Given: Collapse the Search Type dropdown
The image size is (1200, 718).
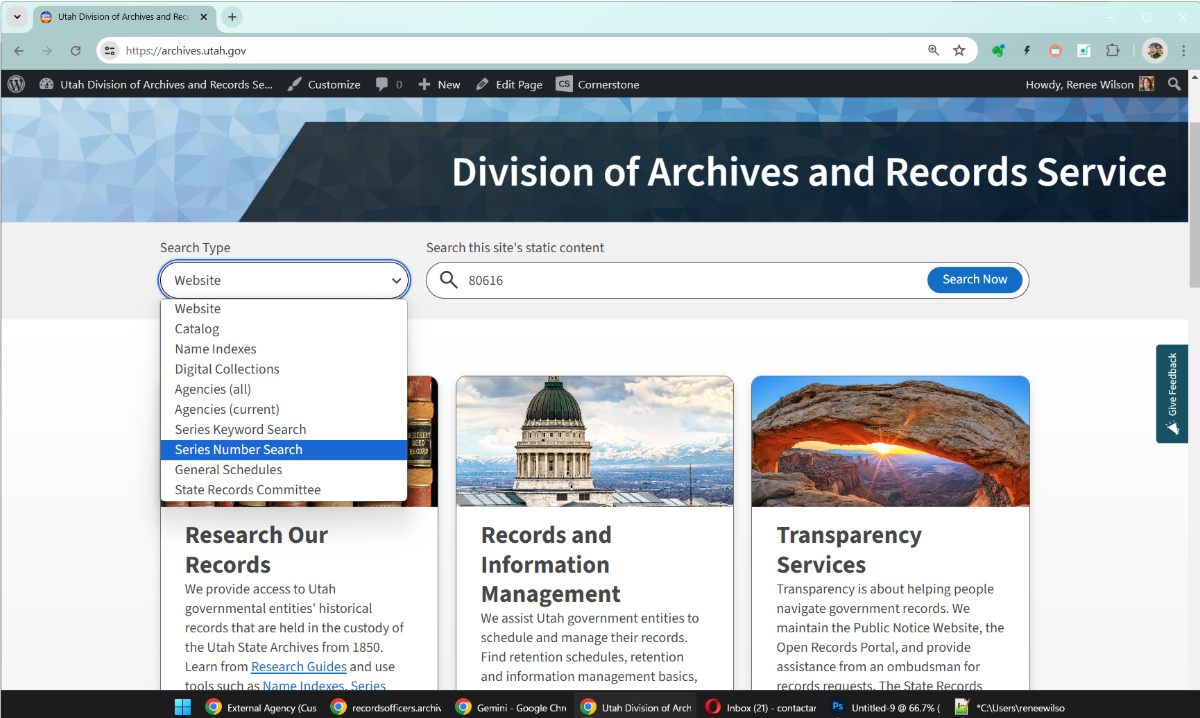Looking at the screenshot, I should point(396,280).
